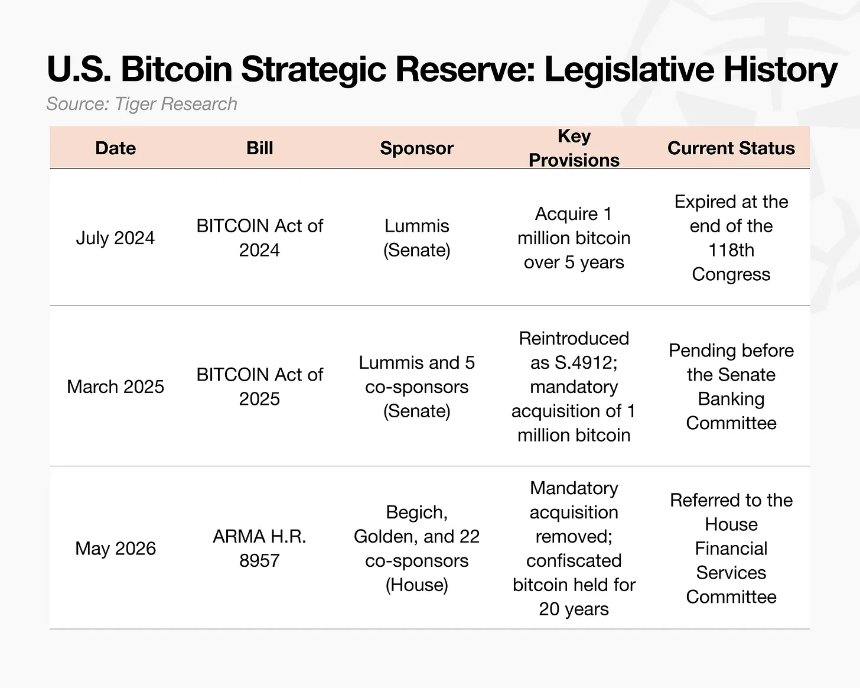Click the 'Key Provisions' column header
Viewport: 860px width, 688px height.
[574, 148]
